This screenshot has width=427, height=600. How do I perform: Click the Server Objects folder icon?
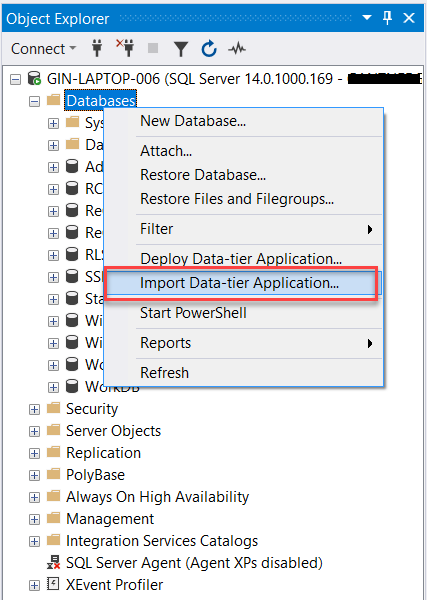(53, 430)
